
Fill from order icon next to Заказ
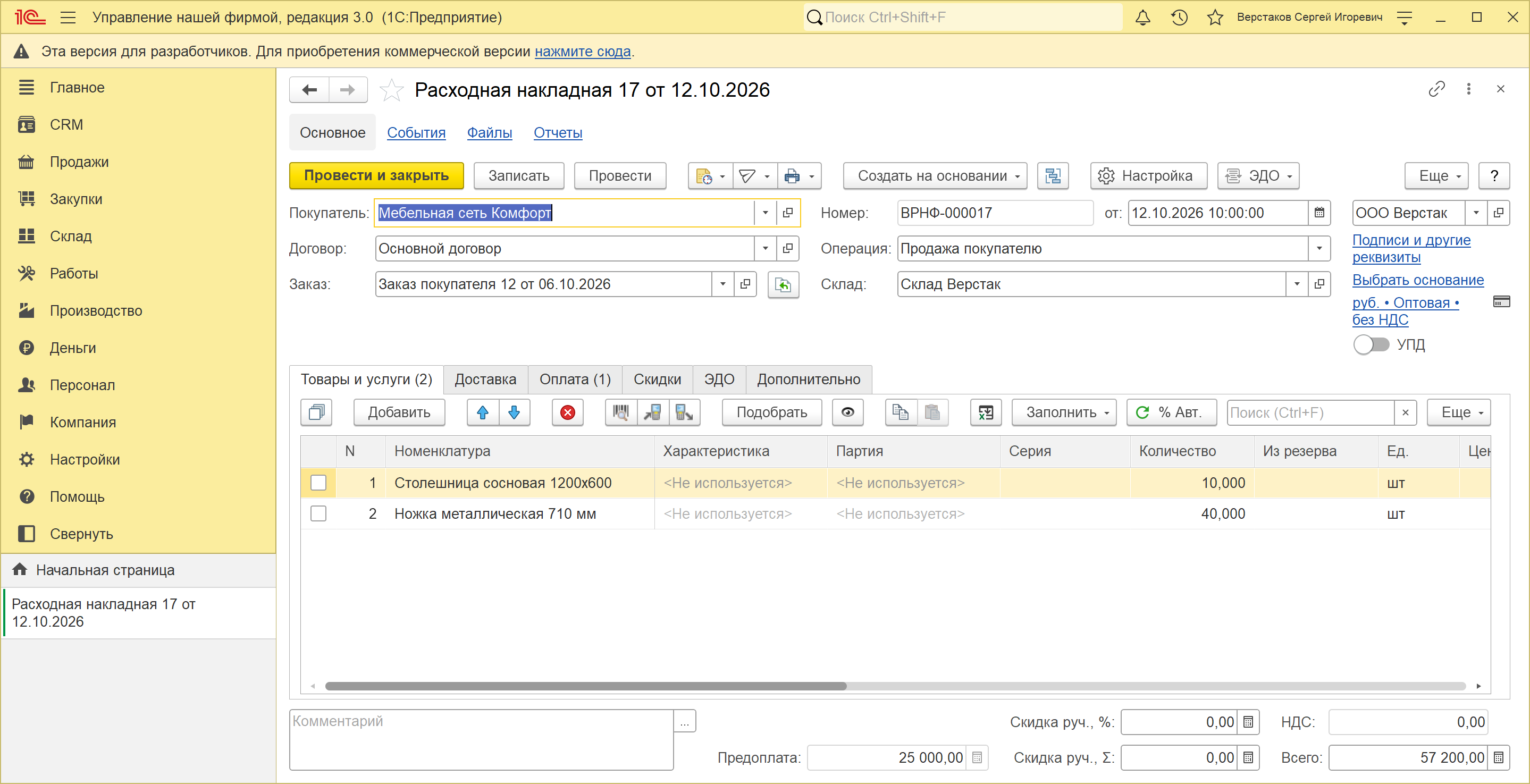click(x=784, y=284)
